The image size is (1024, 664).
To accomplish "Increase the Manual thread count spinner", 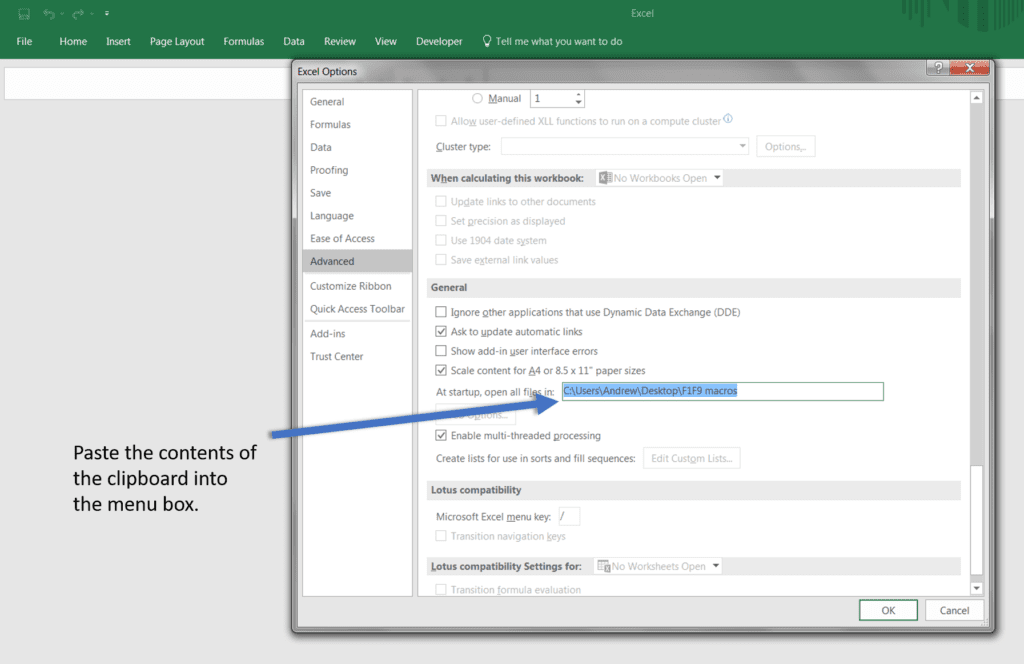I will [579, 95].
